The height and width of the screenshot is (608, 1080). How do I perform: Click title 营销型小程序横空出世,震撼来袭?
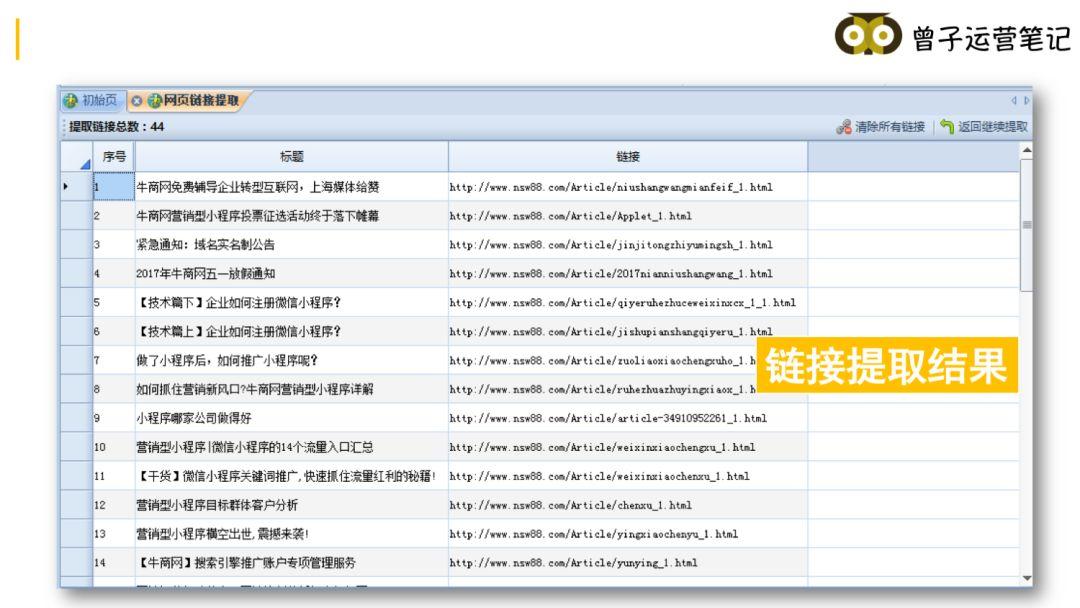(x=222, y=534)
